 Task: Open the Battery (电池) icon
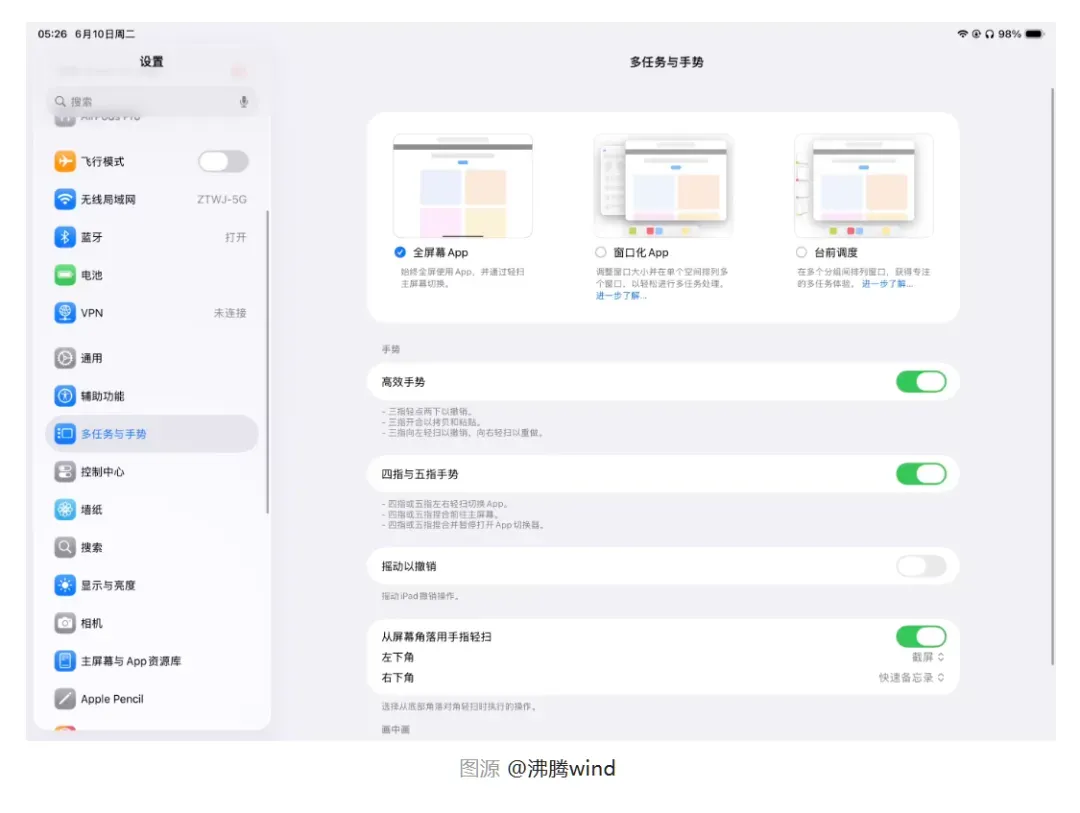tap(65, 275)
